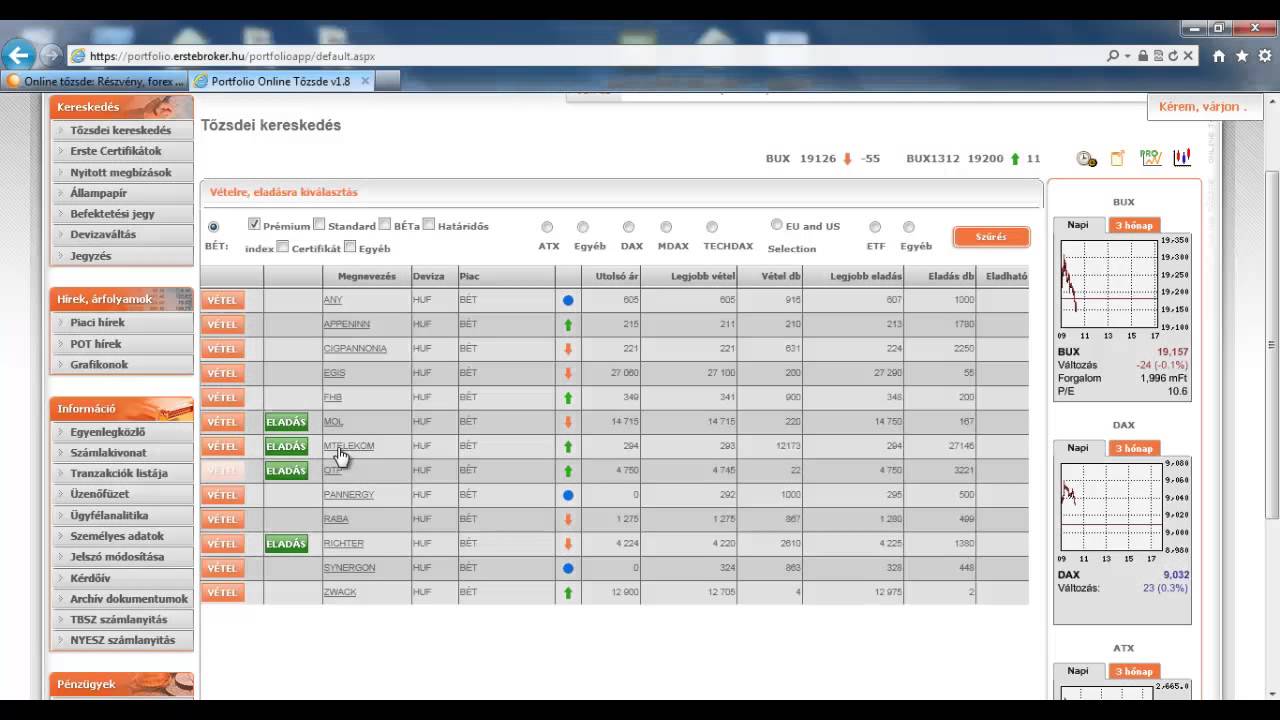Viewport: 1280px width, 720px height.
Task: Click VÉTEL button for ANY stock
Action: [x=222, y=300]
